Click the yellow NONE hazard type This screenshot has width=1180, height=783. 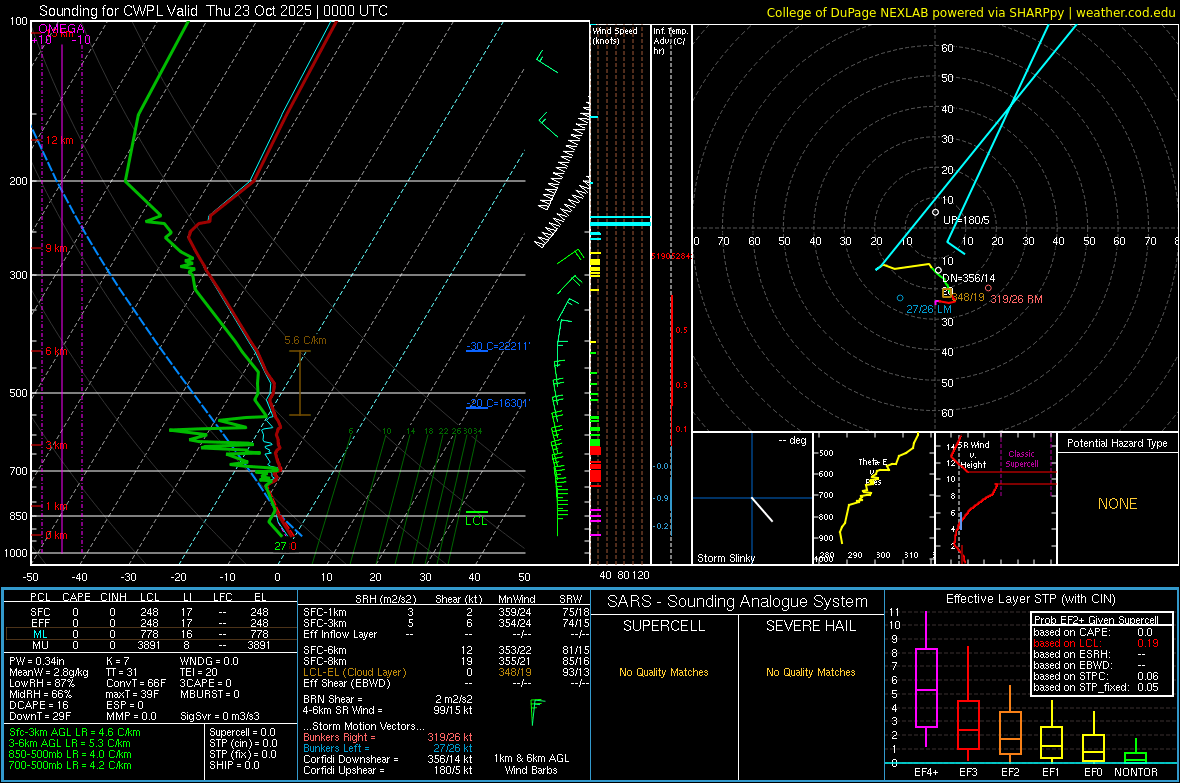pyautogui.click(x=1117, y=504)
